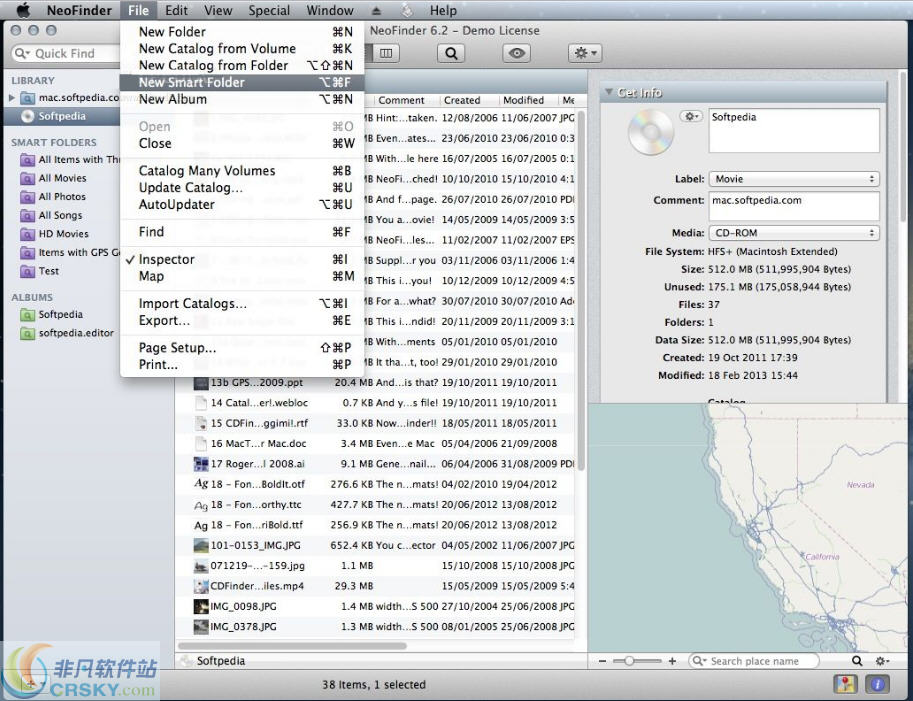The height and width of the screenshot is (701, 913).
Task: Choose Export menu item
Action: 242,320
